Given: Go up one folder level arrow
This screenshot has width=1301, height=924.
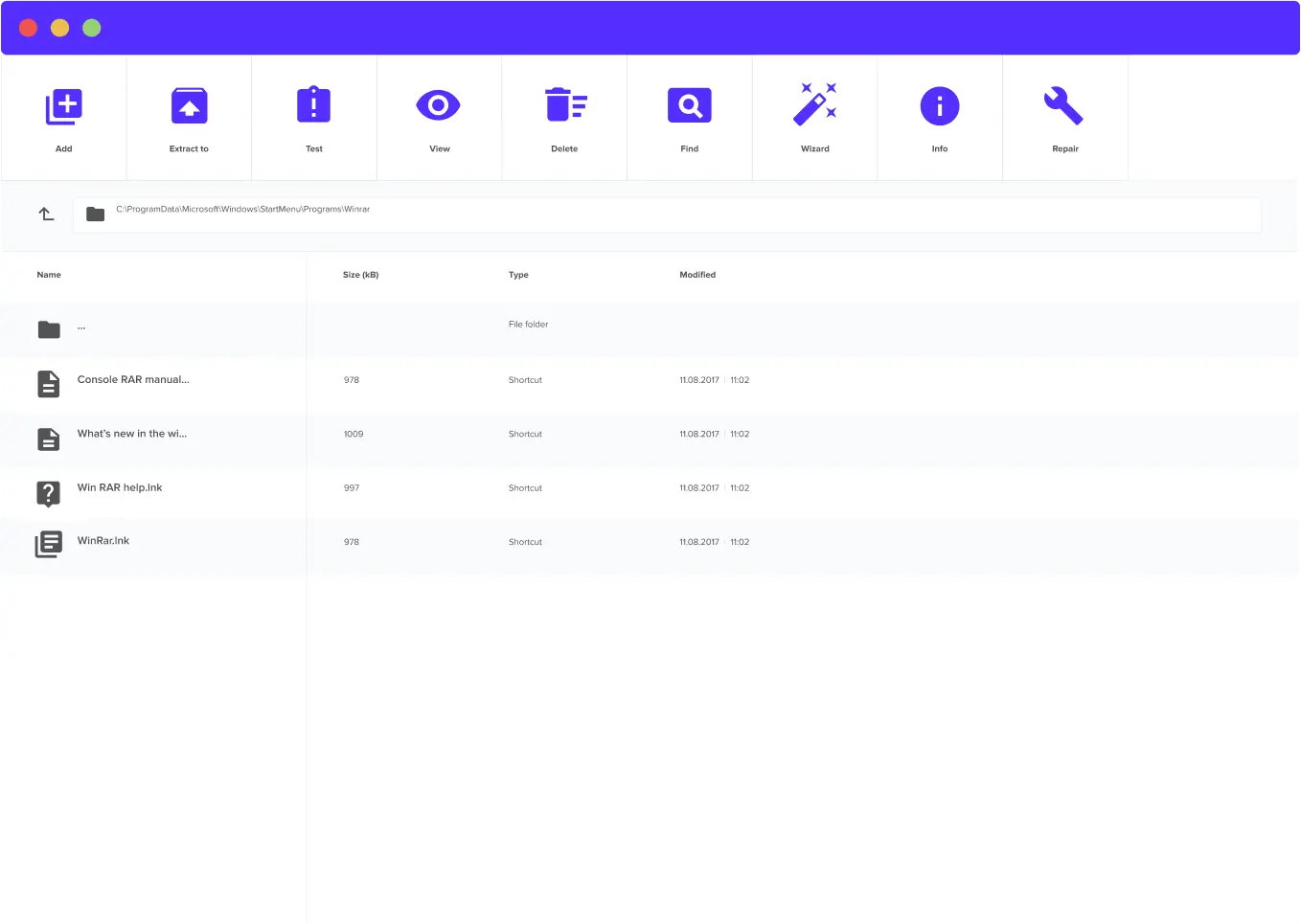Looking at the screenshot, I should pyautogui.click(x=46, y=214).
